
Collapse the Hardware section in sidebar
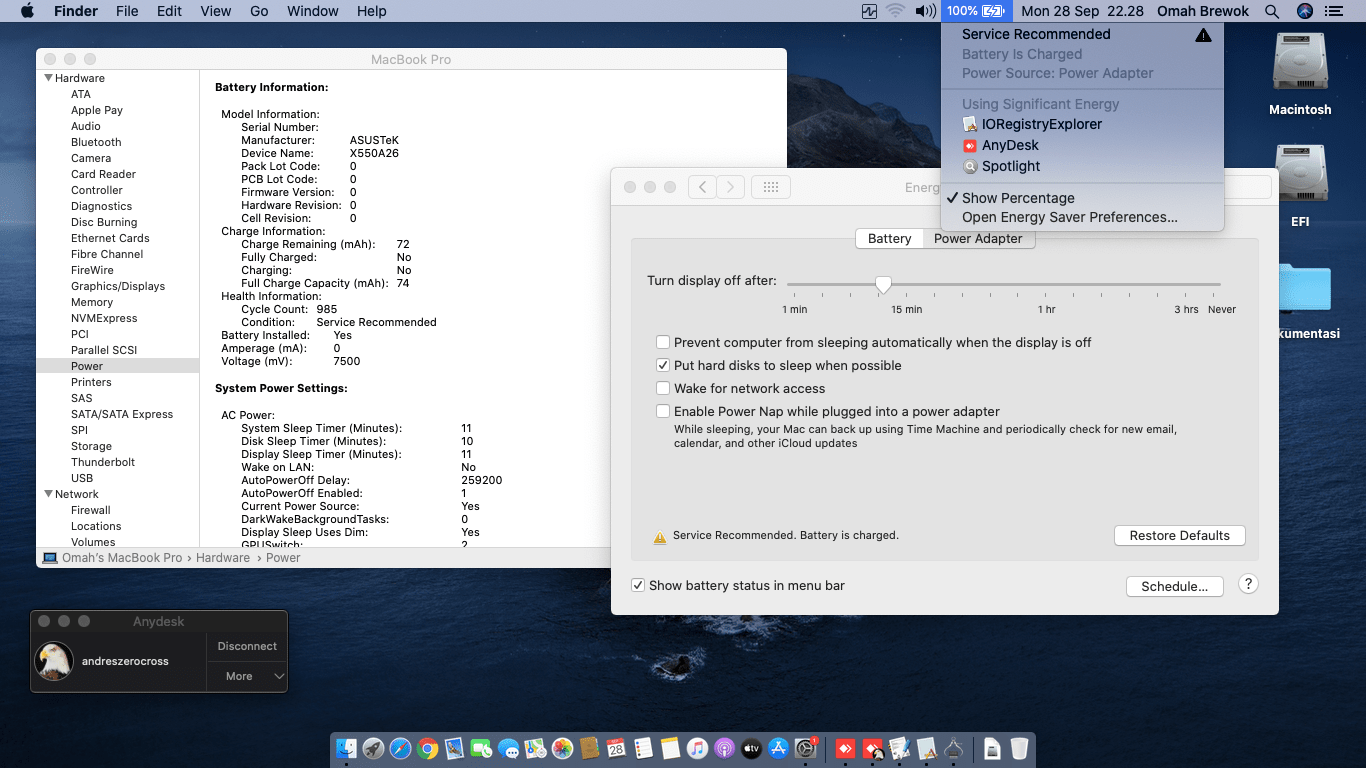[x=48, y=78]
